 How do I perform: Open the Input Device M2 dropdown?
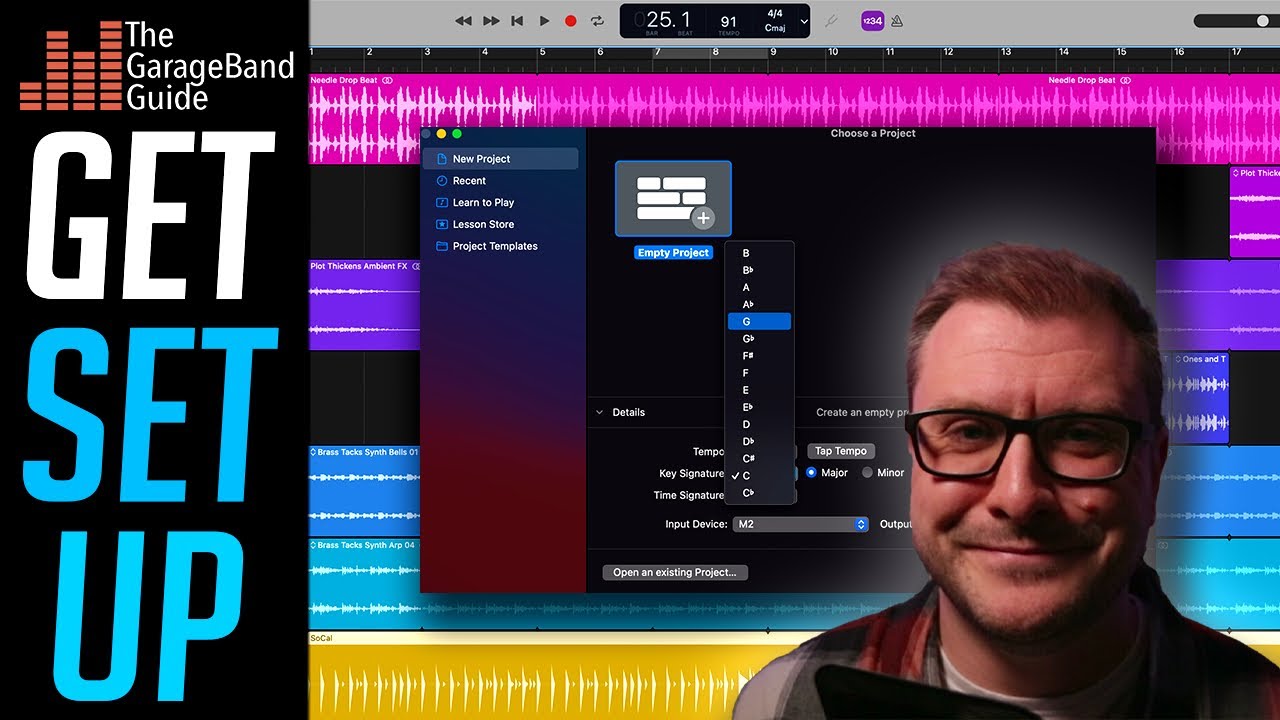pyautogui.click(x=800, y=524)
